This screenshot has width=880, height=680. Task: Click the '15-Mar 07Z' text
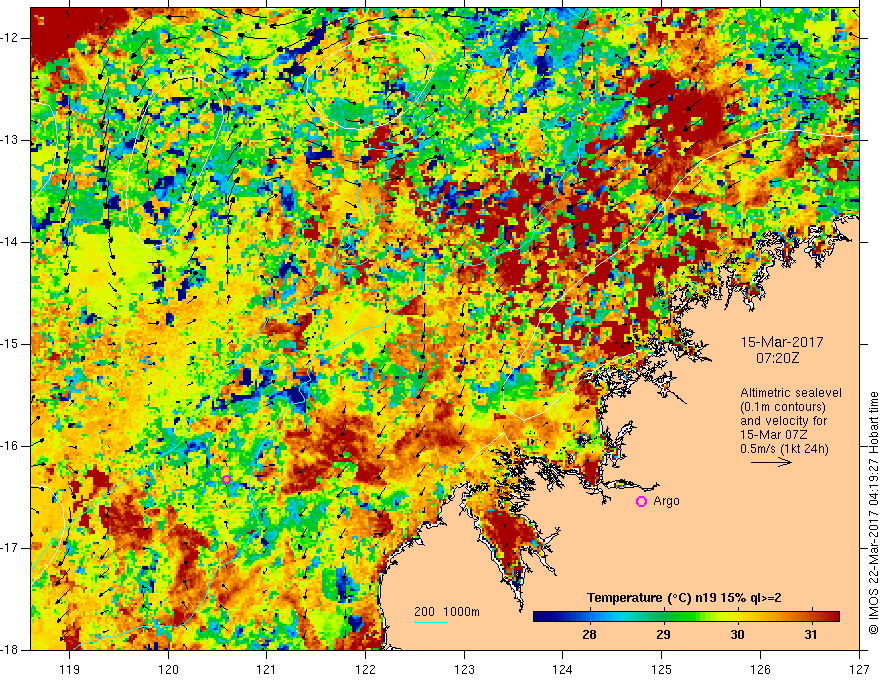coord(774,435)
